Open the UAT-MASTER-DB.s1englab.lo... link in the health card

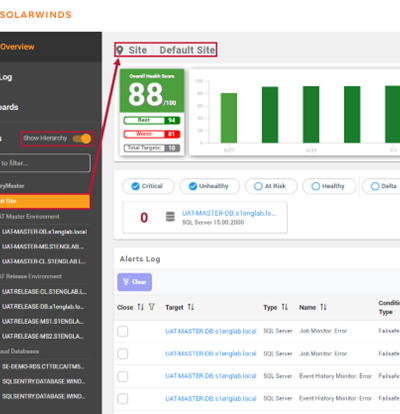pyautogui.click(x=229, y=213)
